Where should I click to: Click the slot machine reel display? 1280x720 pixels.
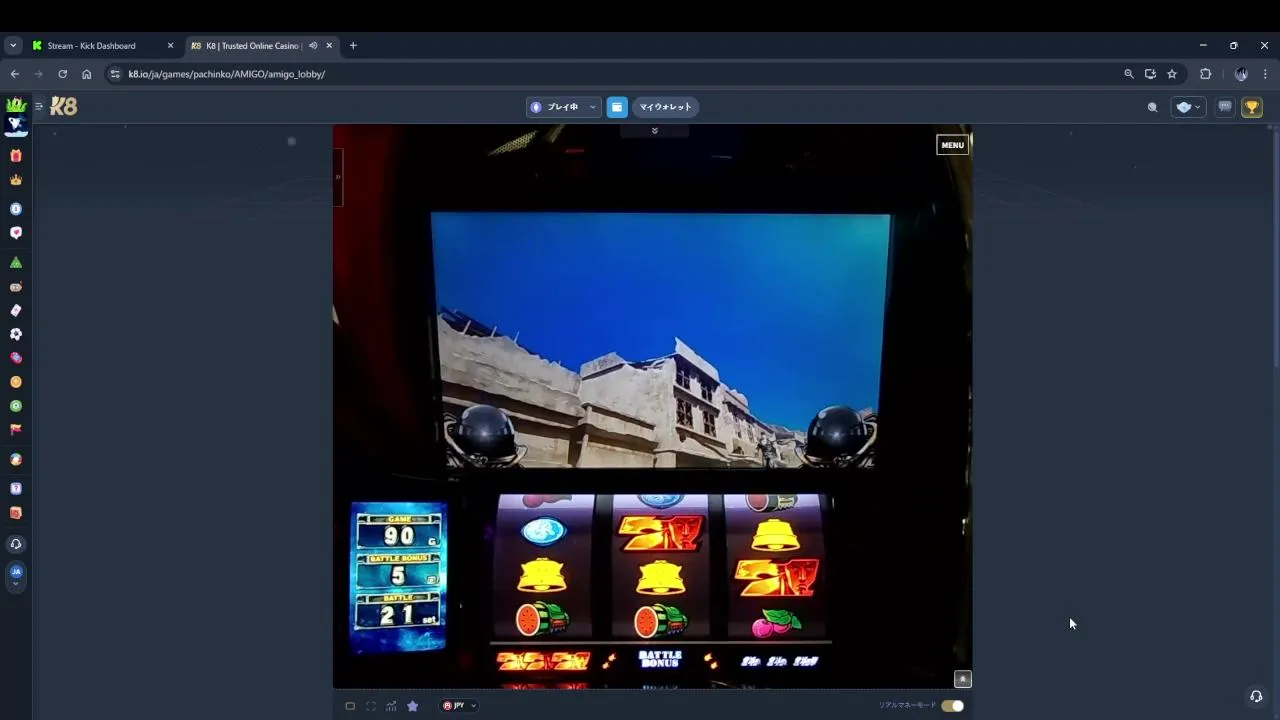[x=660, y=567]
